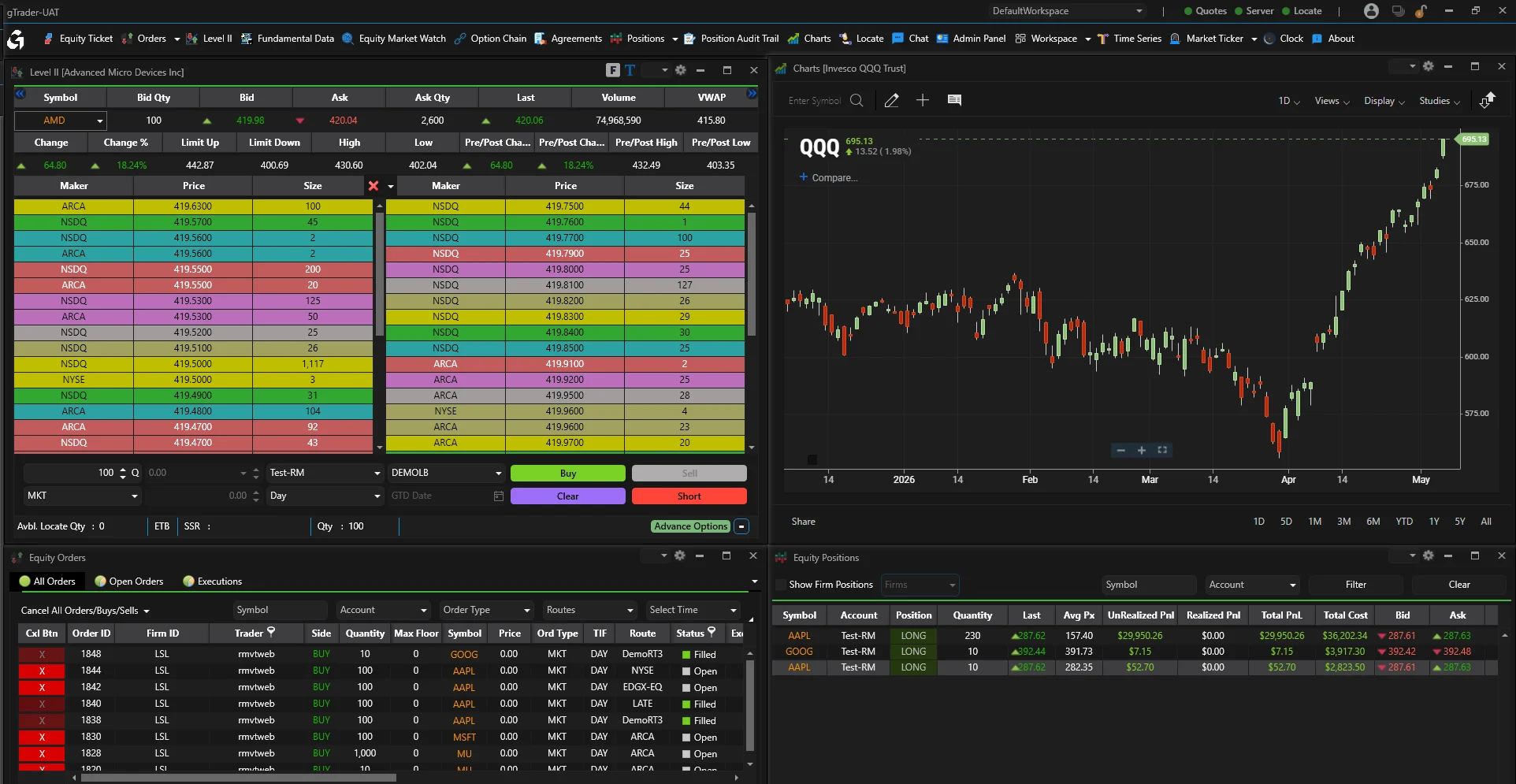Click the Enter Symbol chart field
Image resolution: width=1516 pixels, height=784 pixels.
pyautogui.click(x=815, y=101)
